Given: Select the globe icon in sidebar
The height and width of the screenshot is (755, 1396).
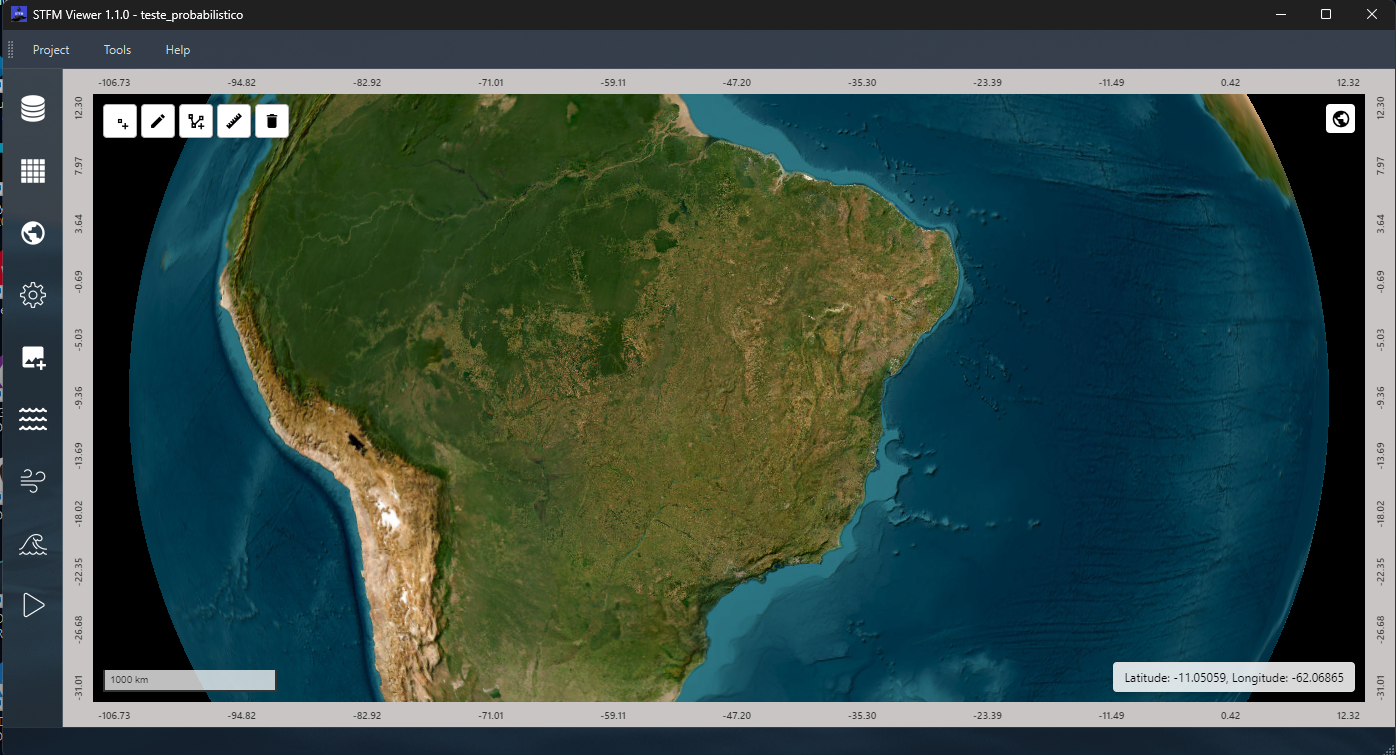Looking at the screenshot, I should tap(33, 233).
